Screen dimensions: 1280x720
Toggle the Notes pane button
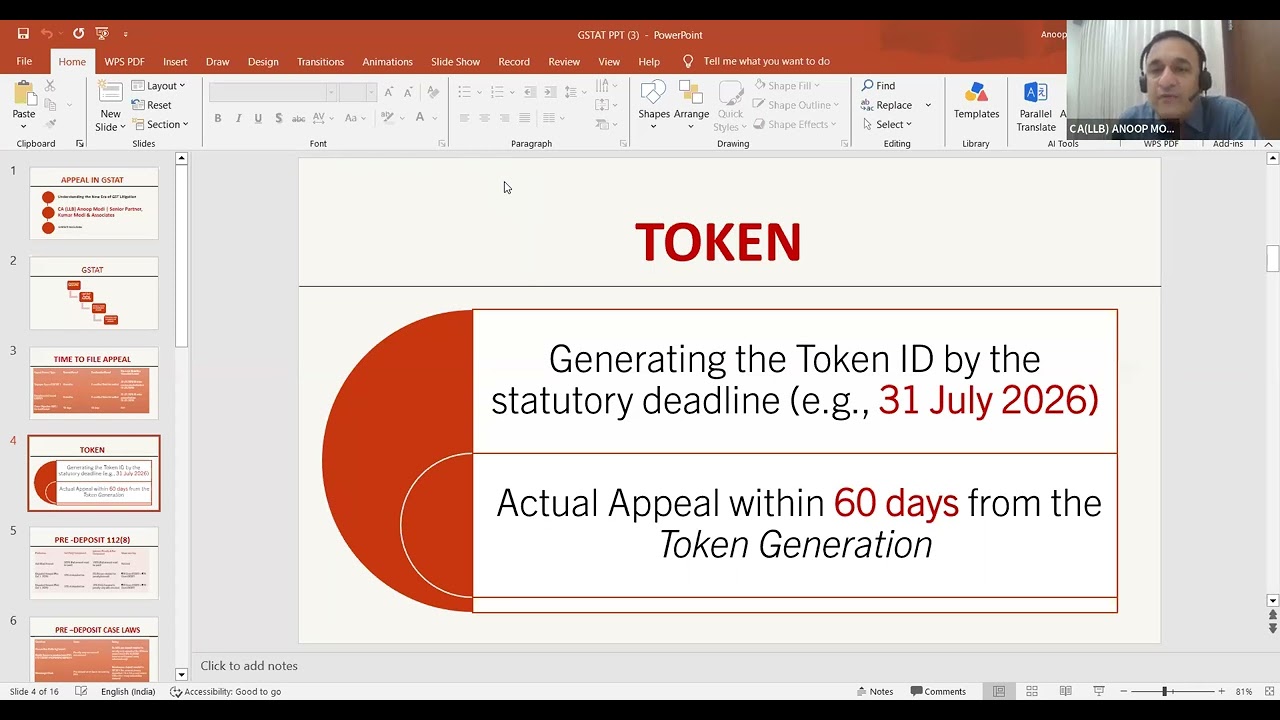(x=874, y=691)
